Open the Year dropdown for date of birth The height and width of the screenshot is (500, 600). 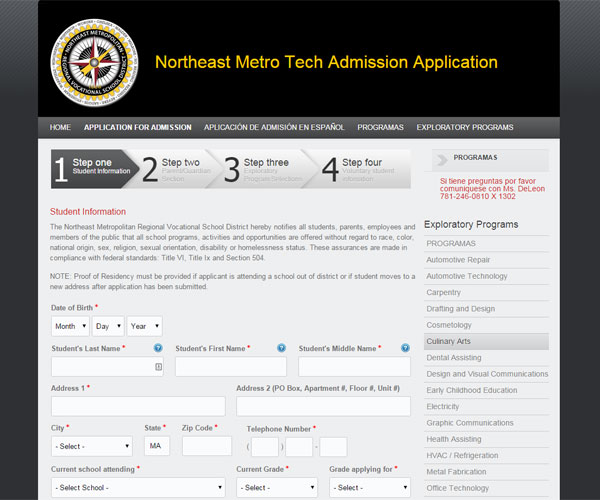click(145, 326)
